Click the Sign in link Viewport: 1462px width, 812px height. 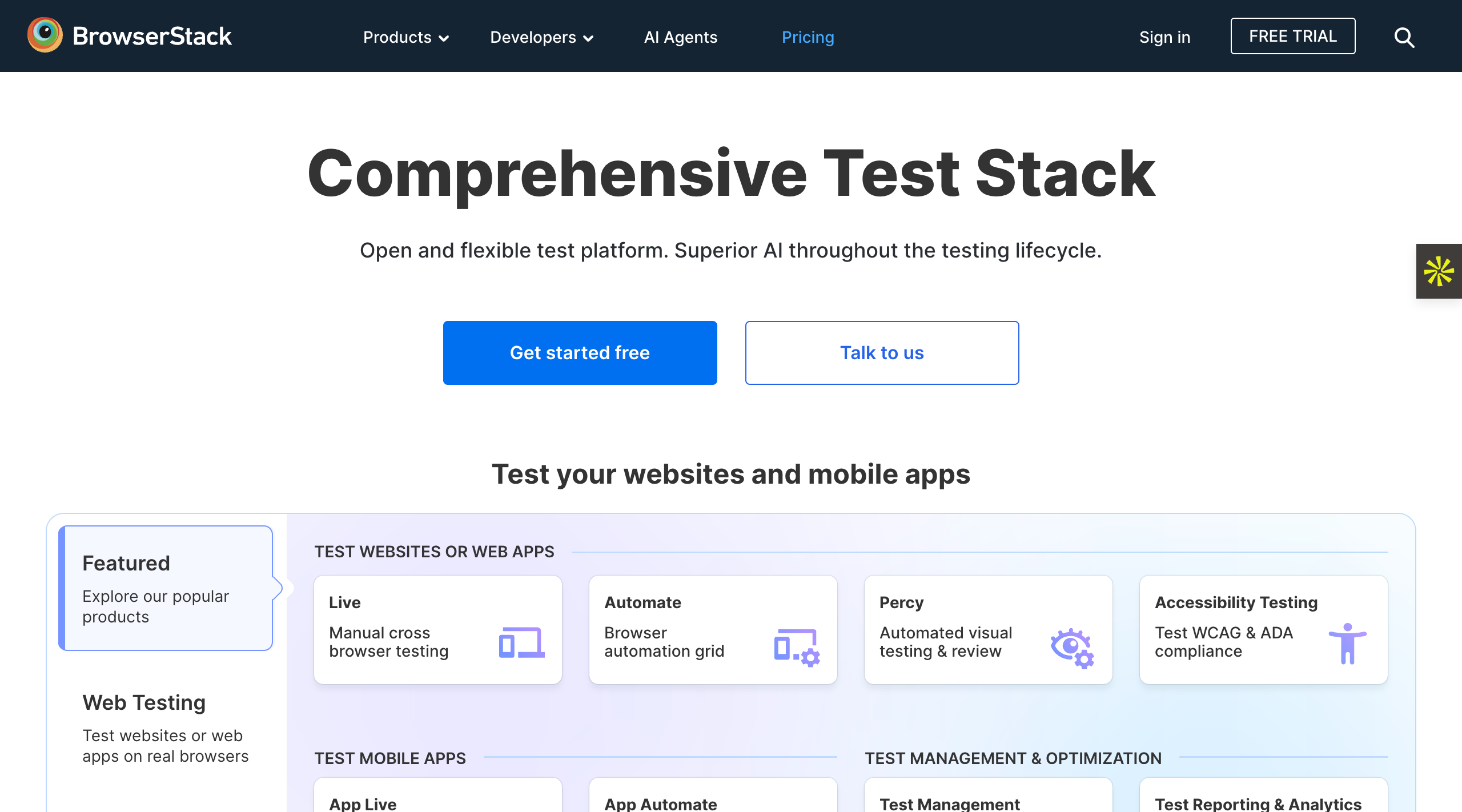[x=1164, y=38]
